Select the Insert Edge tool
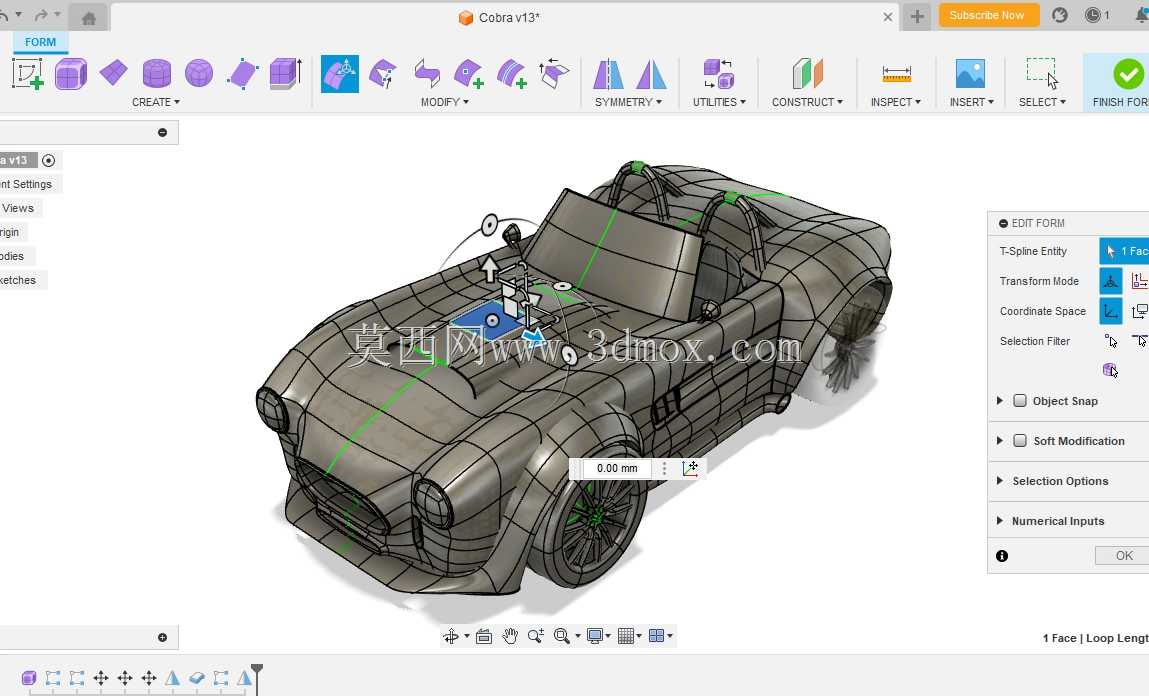 (x=426, y=73)
